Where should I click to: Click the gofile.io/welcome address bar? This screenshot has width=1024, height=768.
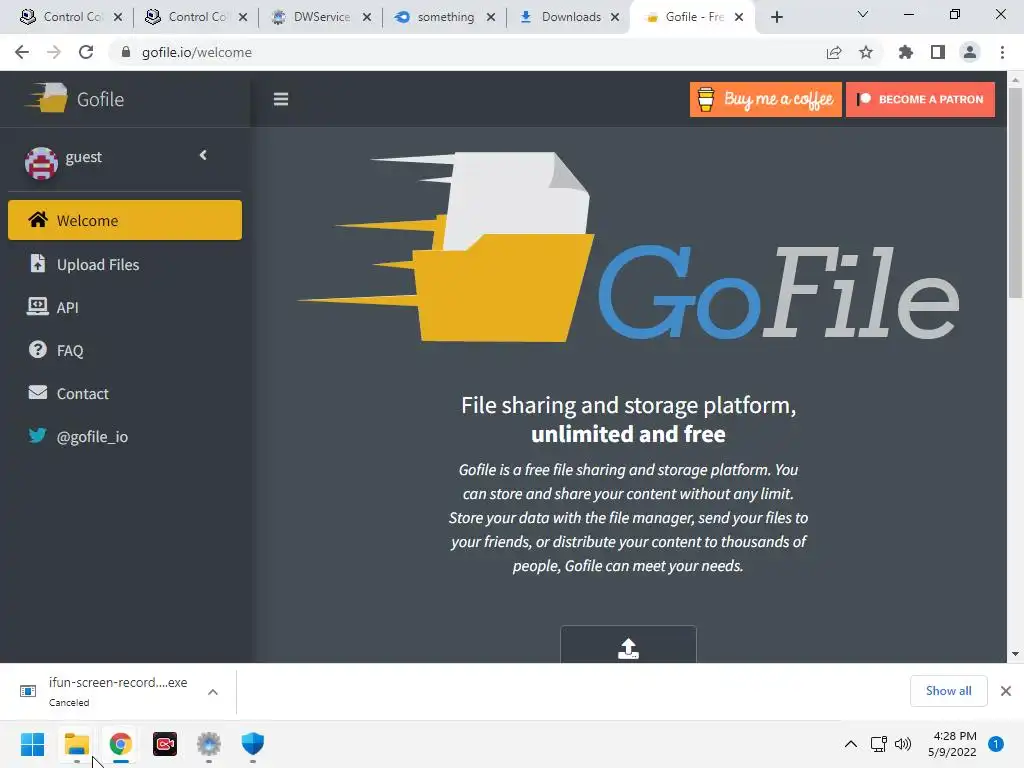457,52
